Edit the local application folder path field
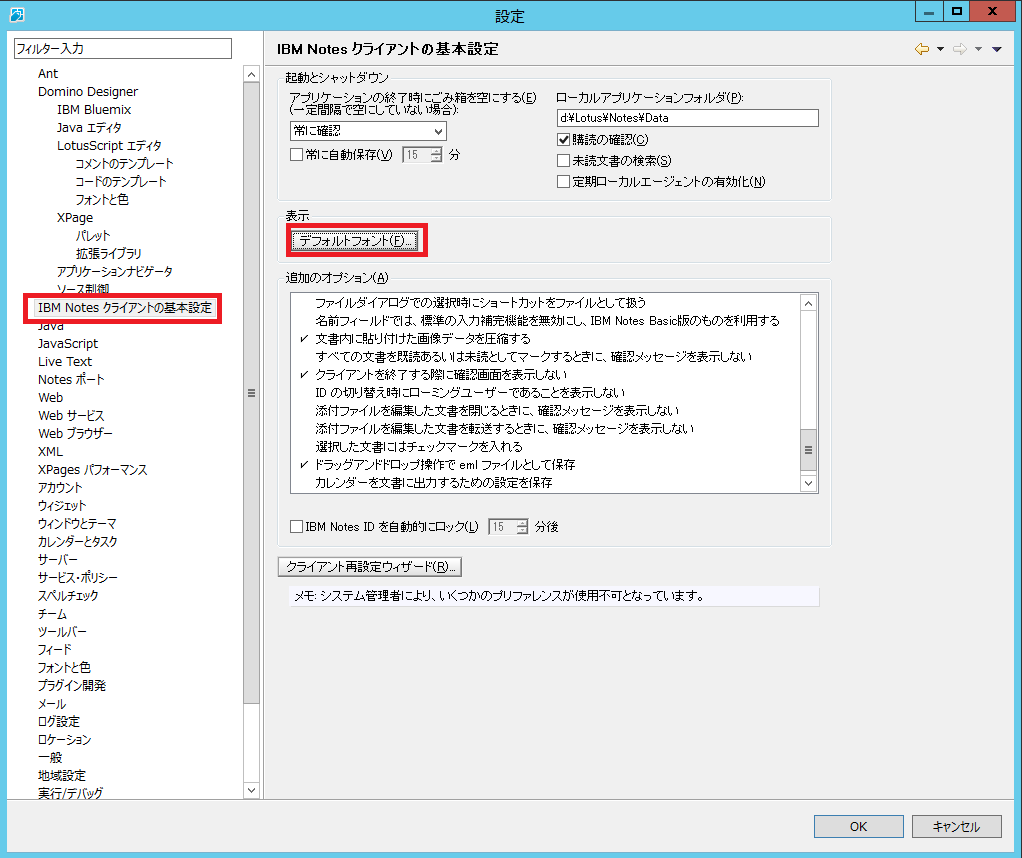Viewport: 1022px width, 858px height. pyautogui.click(x=688, y=118)
